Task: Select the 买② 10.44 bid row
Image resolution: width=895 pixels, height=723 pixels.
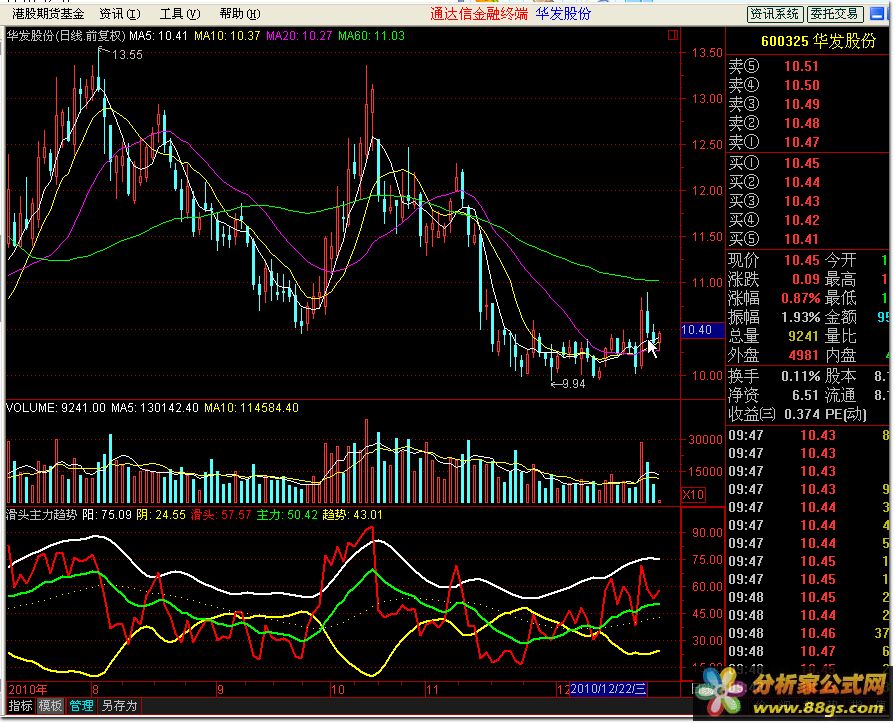Action: click(x=808, y=182)
